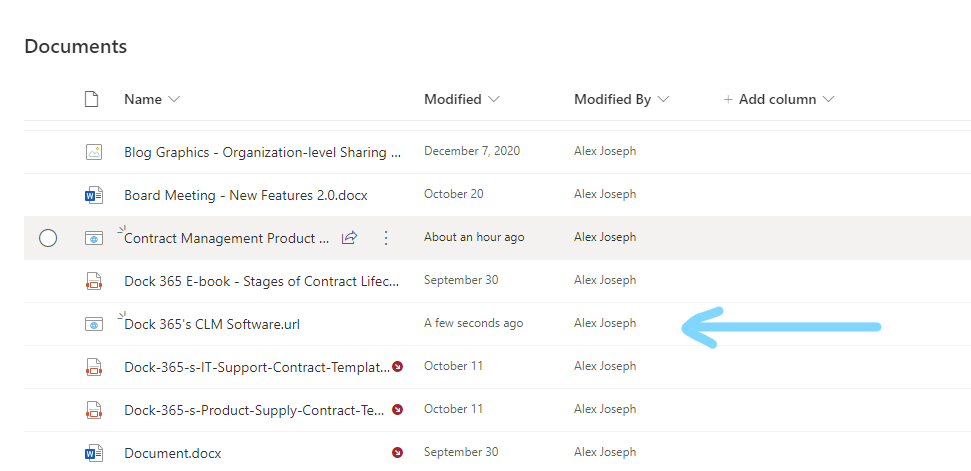Click the link file icon for Dock 365's CLM Software.url
971x471 pixels.
click(93, 324)
